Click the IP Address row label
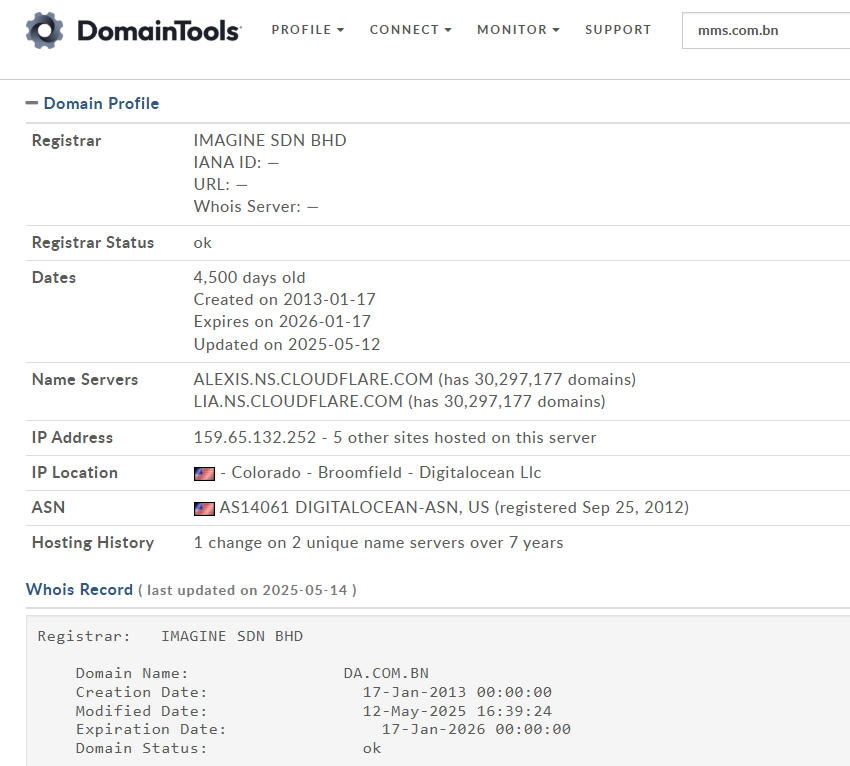850x766 pixels. 72,437
